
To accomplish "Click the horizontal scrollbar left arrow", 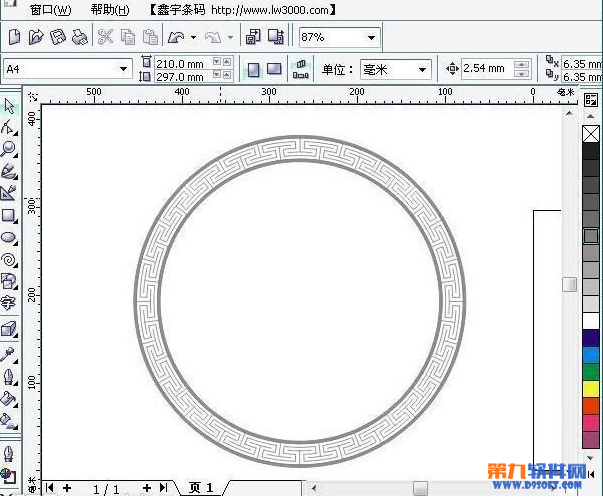I will 314,488.
